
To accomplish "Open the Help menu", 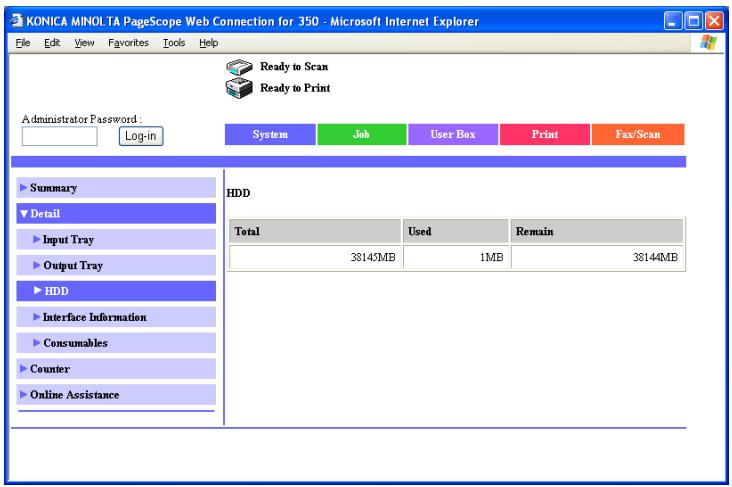I will coord(208,43).
